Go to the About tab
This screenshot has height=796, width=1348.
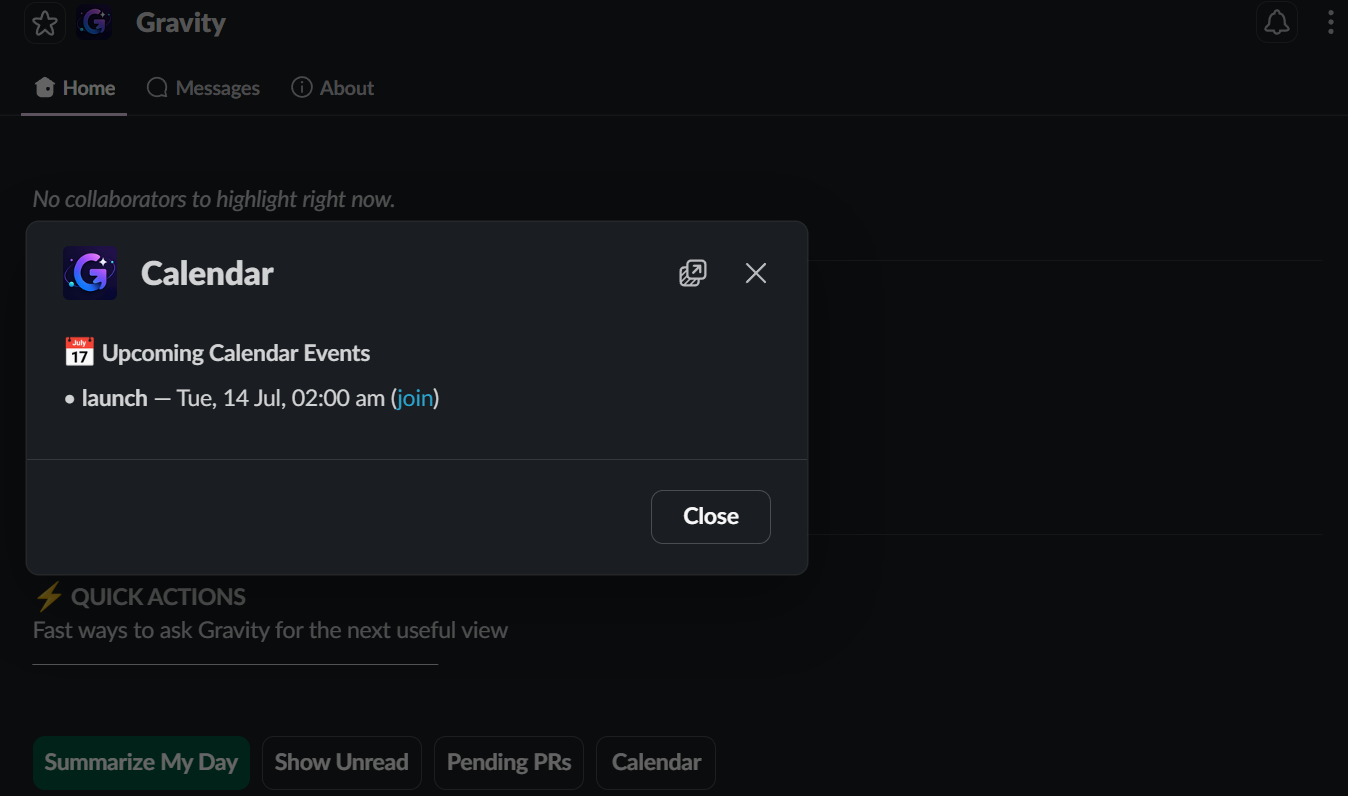click(332, 88)
